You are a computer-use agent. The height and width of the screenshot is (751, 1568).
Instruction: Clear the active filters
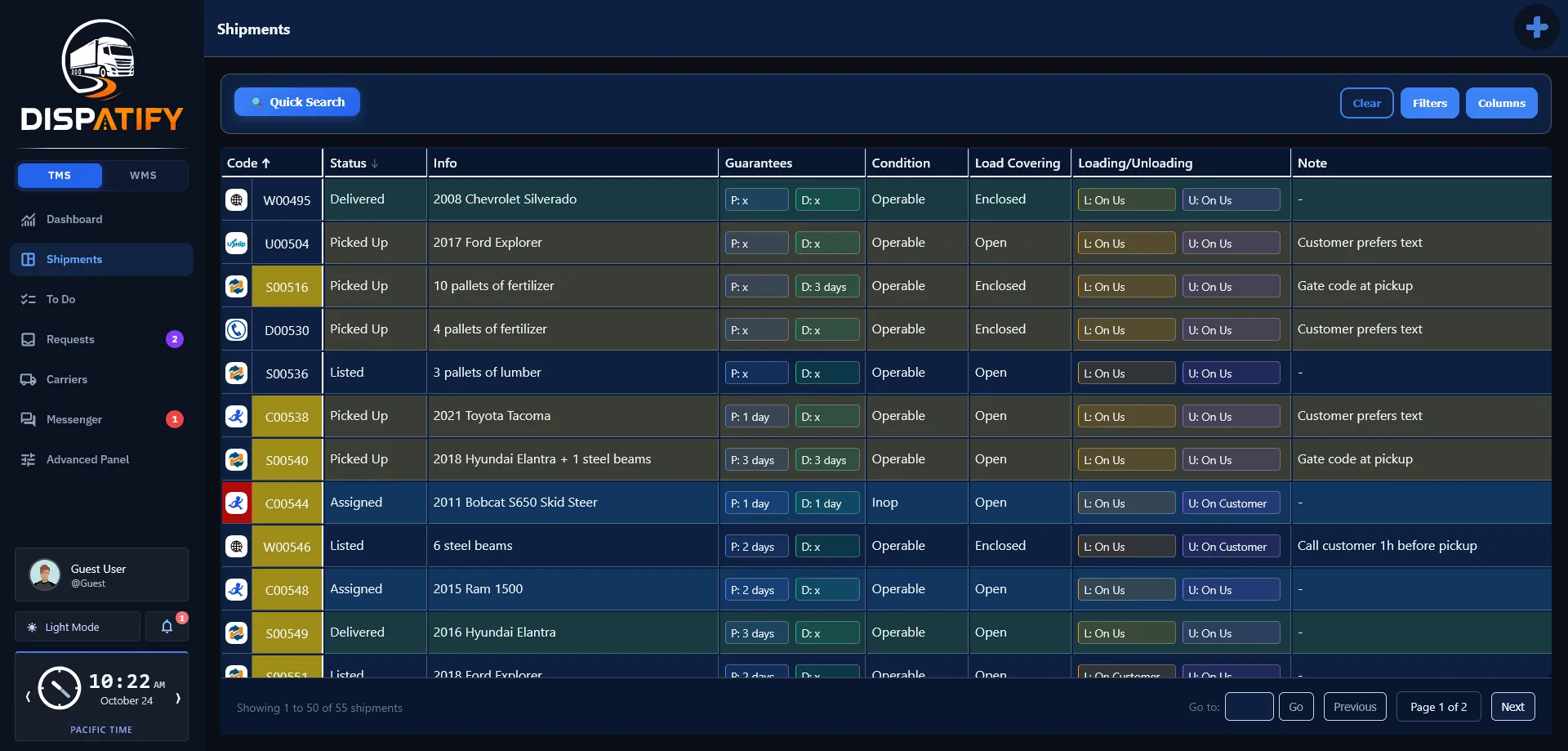pyautogui.click(x=1366, y=103)
